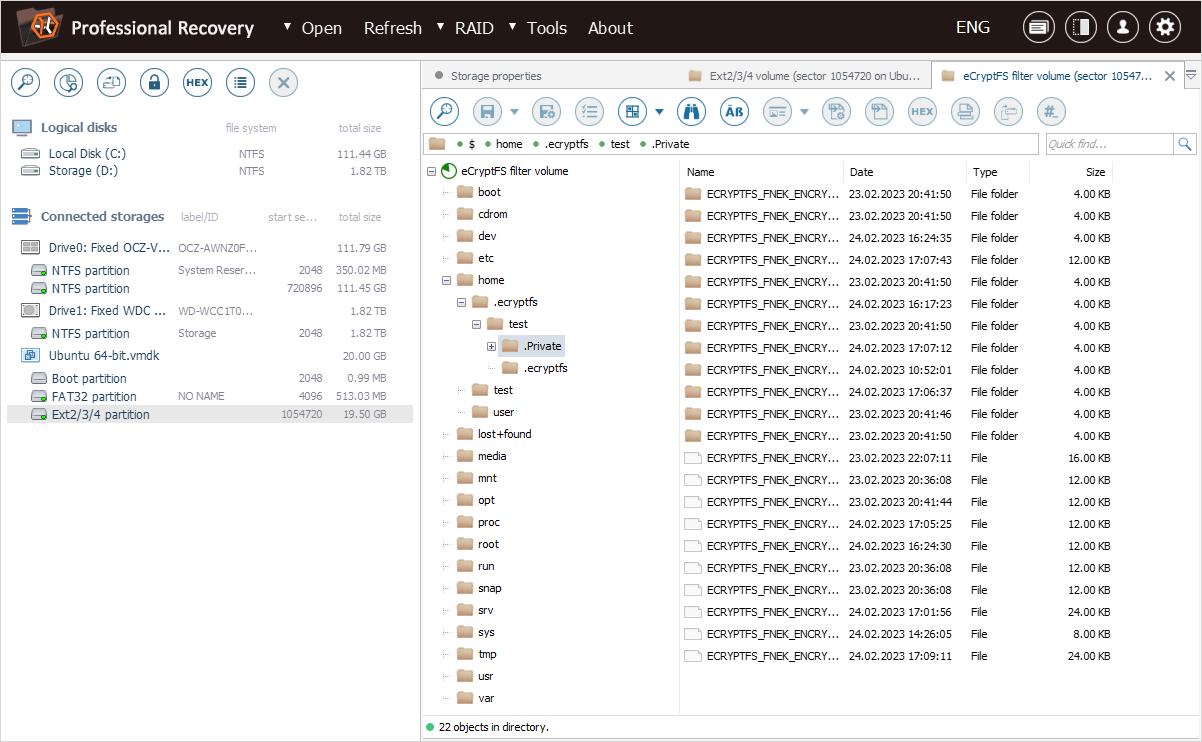Viewport: 1202px width, 742px height.
Task: Open the view mode dropdown arrow in toolbar
Action: point(660,112)
